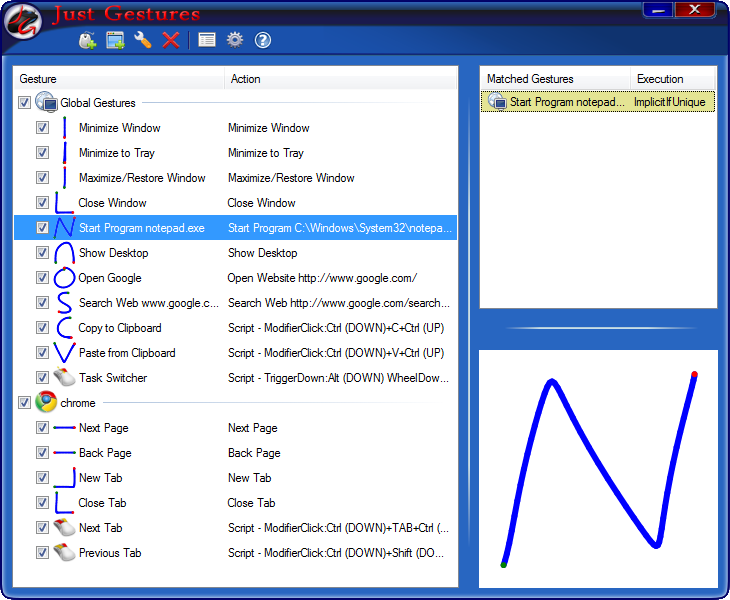Viewport: 730px width, 600px height.
Task: Click the S gesture icon for Search Web
Action: click(x=64, y=303)
